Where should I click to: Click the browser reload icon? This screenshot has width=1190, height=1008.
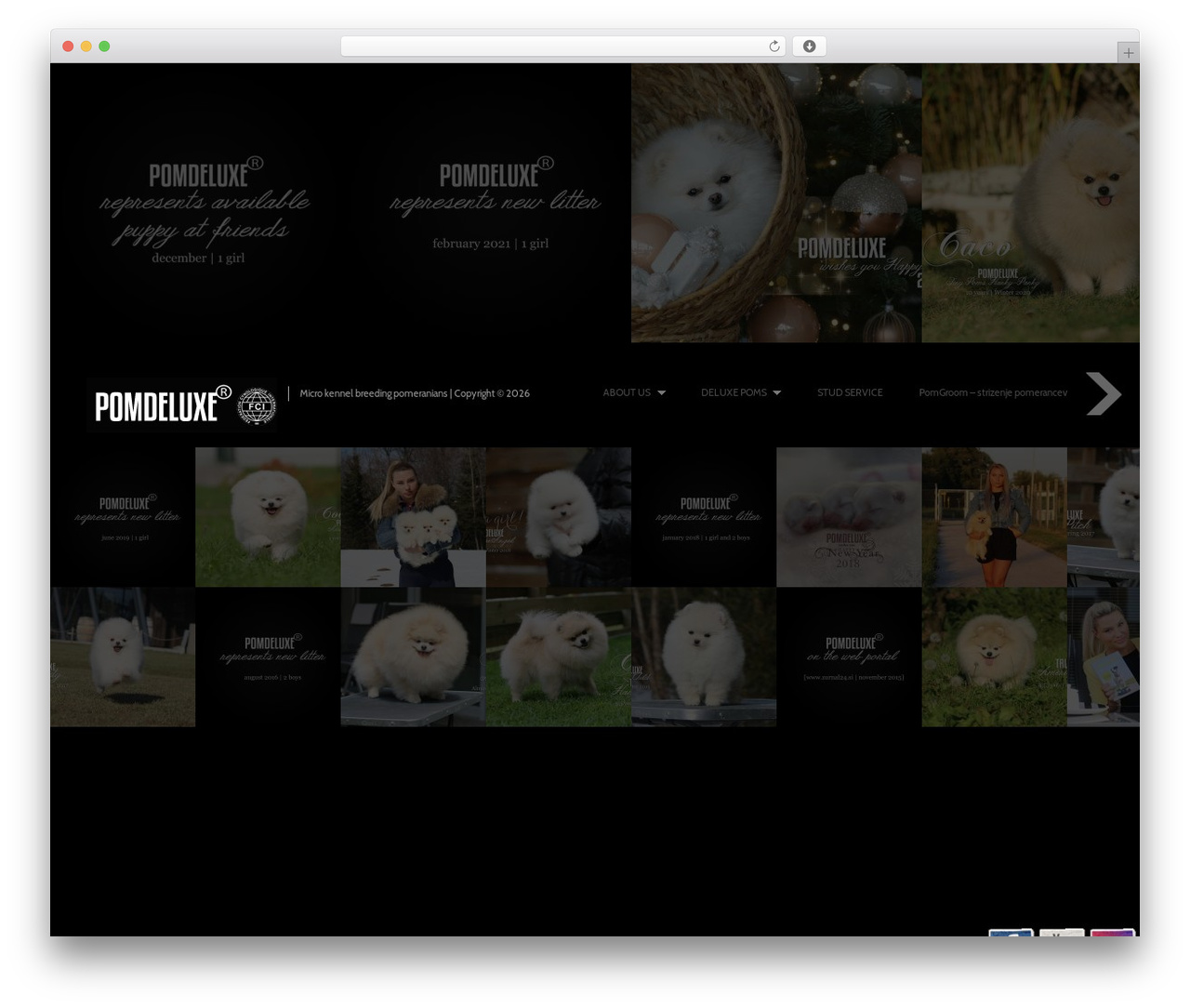click(773, 46)
